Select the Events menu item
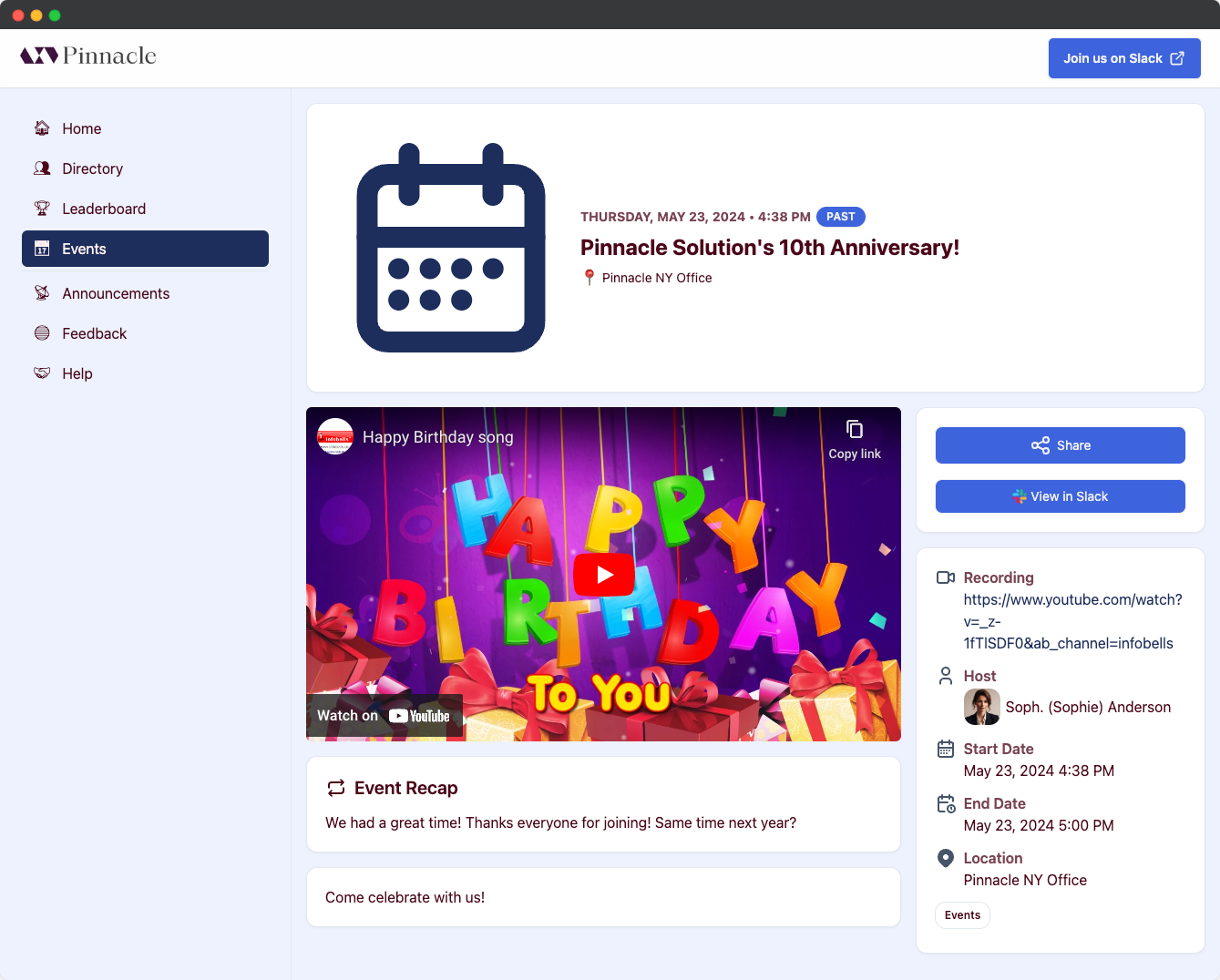1220x980 pixels. 145,249
